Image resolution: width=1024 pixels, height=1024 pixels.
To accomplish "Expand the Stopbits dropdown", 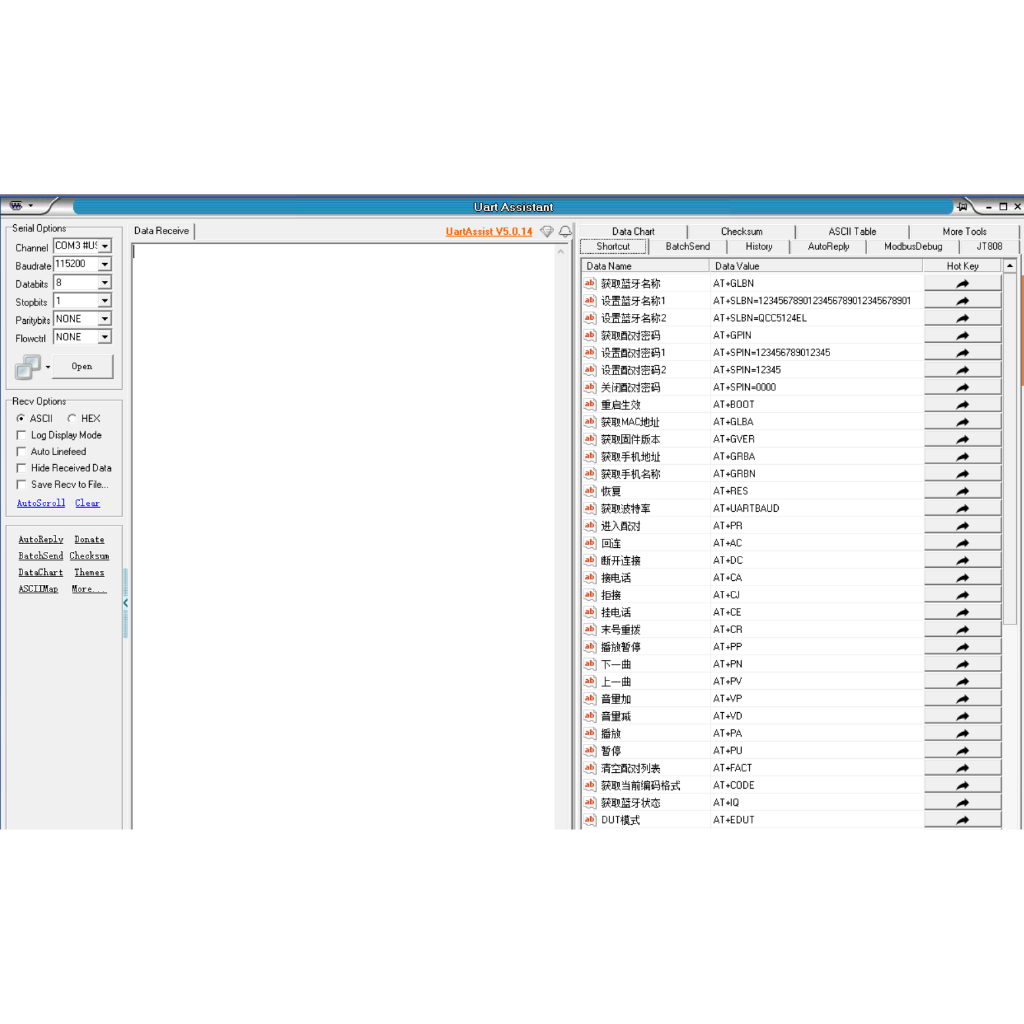I will (104, 300).
